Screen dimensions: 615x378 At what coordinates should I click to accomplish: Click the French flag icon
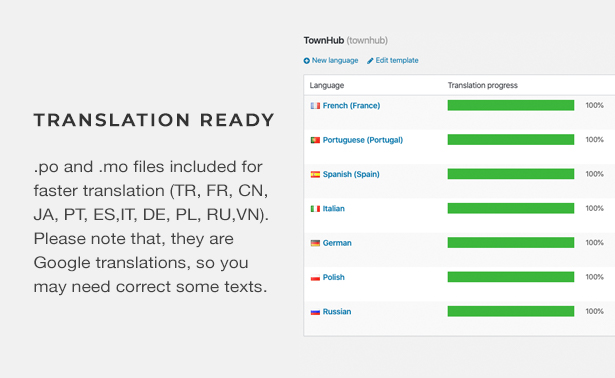click(x=315, y=106)
